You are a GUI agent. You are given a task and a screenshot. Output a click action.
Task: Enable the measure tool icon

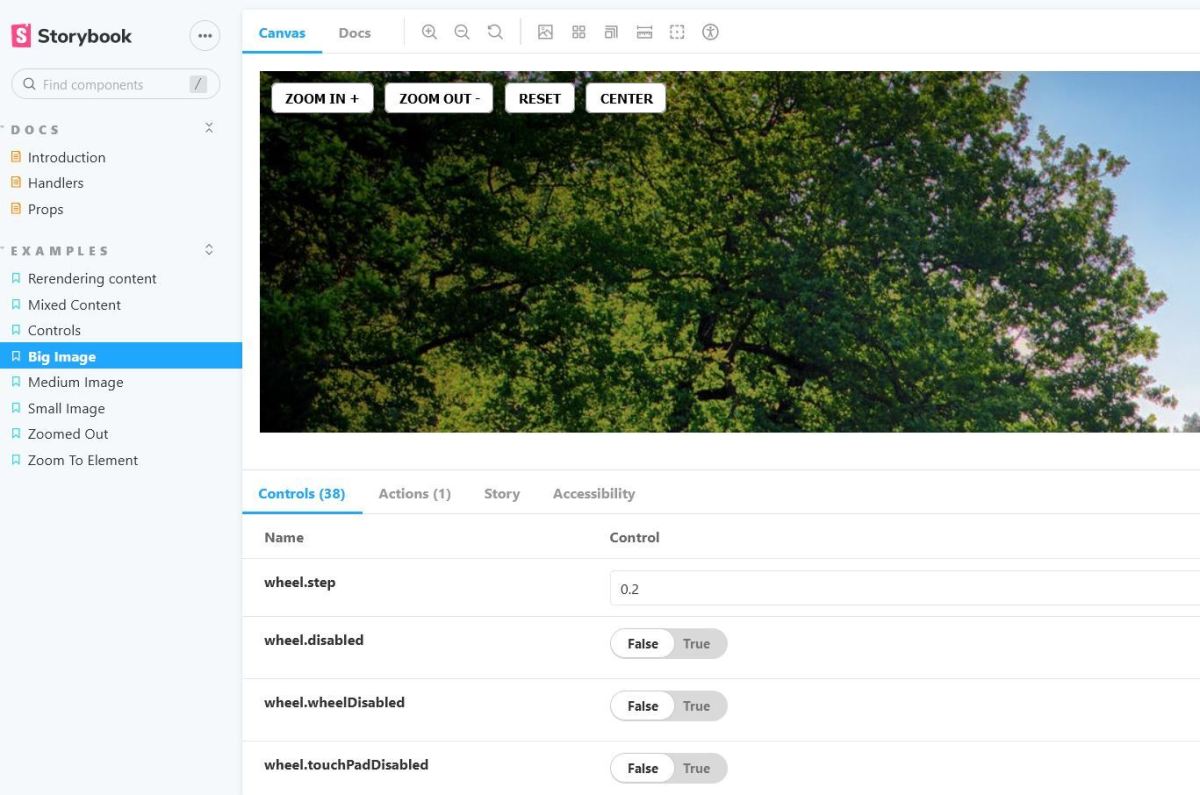(645, 32)
